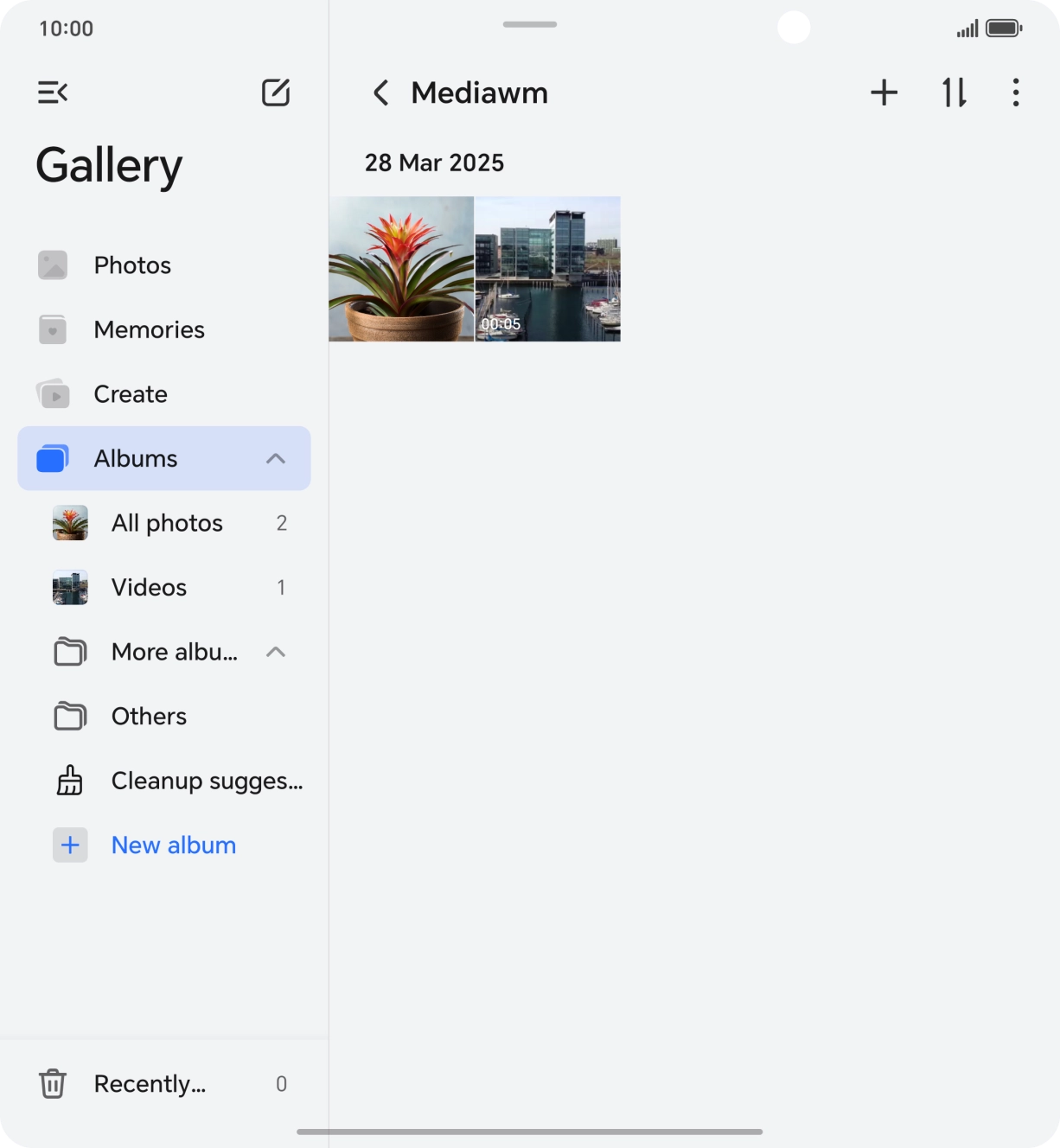Click the 00:05 video duration label
Viewport: 1060px width, 1148px height.
tap(501, 324)
